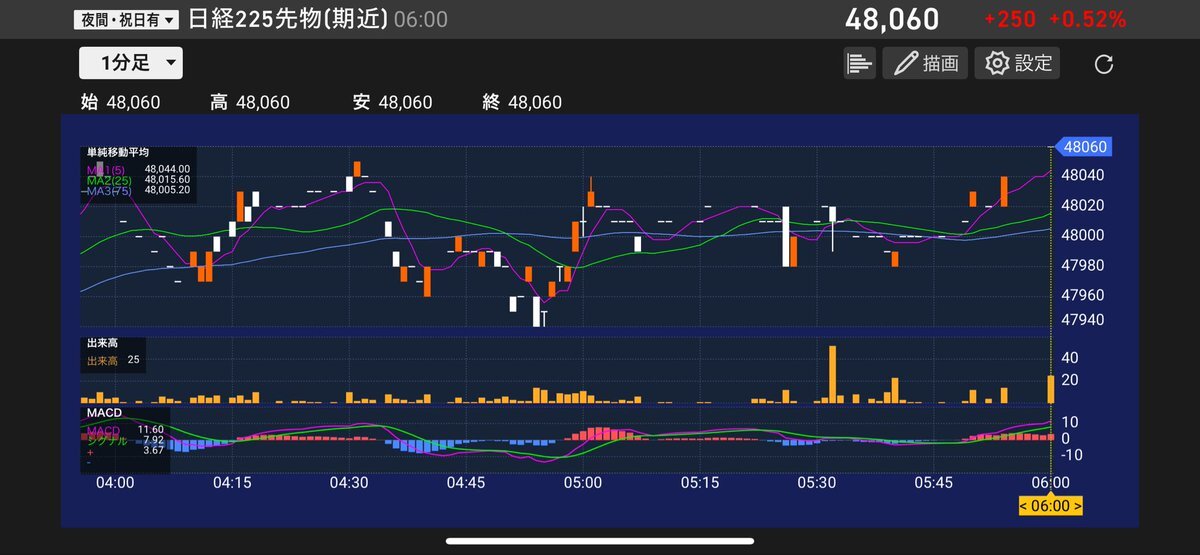
Task: Select the 48000 price axis label
Action: click(1082, 236)
